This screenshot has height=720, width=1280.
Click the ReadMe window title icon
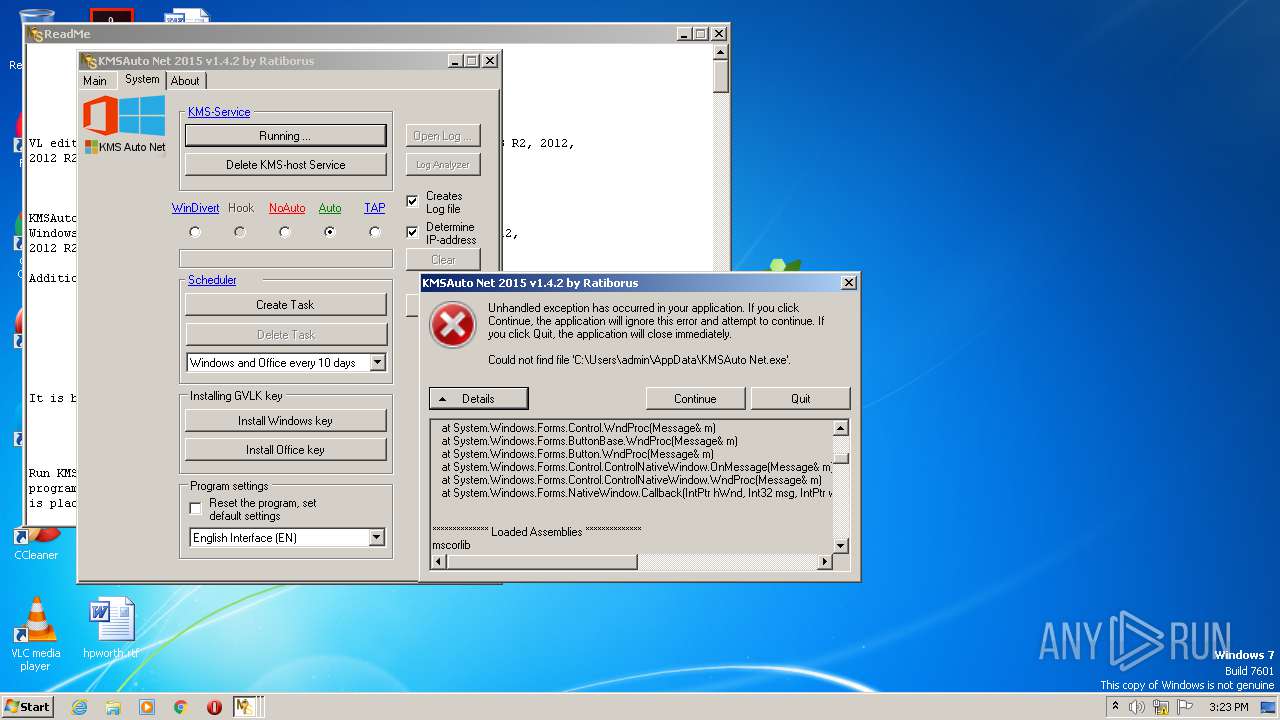coord(37,34)
